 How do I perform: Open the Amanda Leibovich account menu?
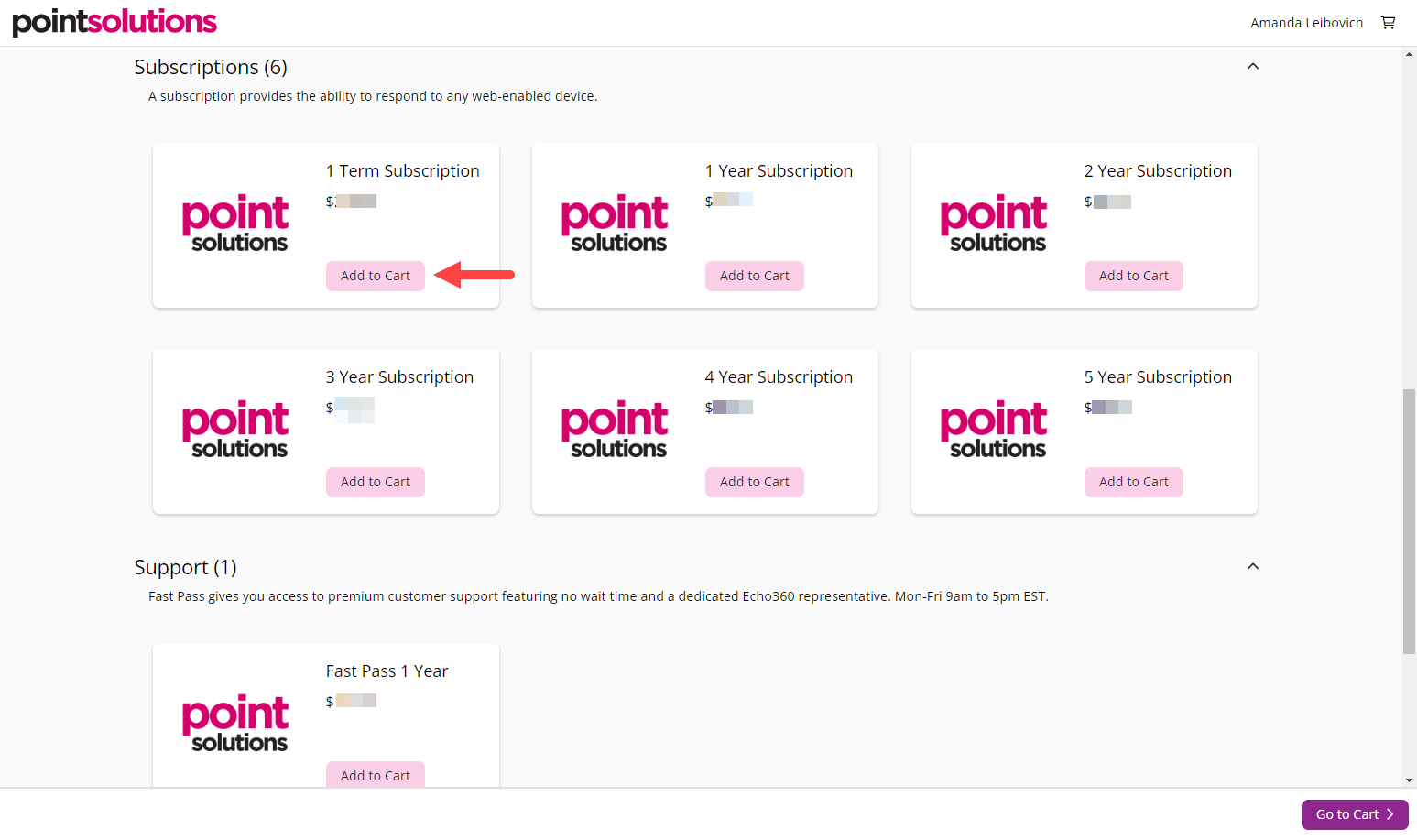[x=1307, y=22]
